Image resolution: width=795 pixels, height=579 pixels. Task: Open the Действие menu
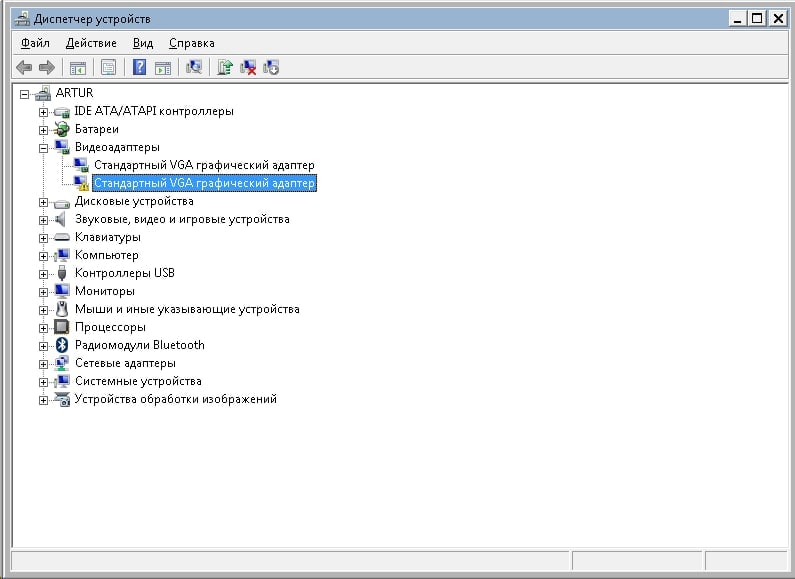[x=91, y=44]
